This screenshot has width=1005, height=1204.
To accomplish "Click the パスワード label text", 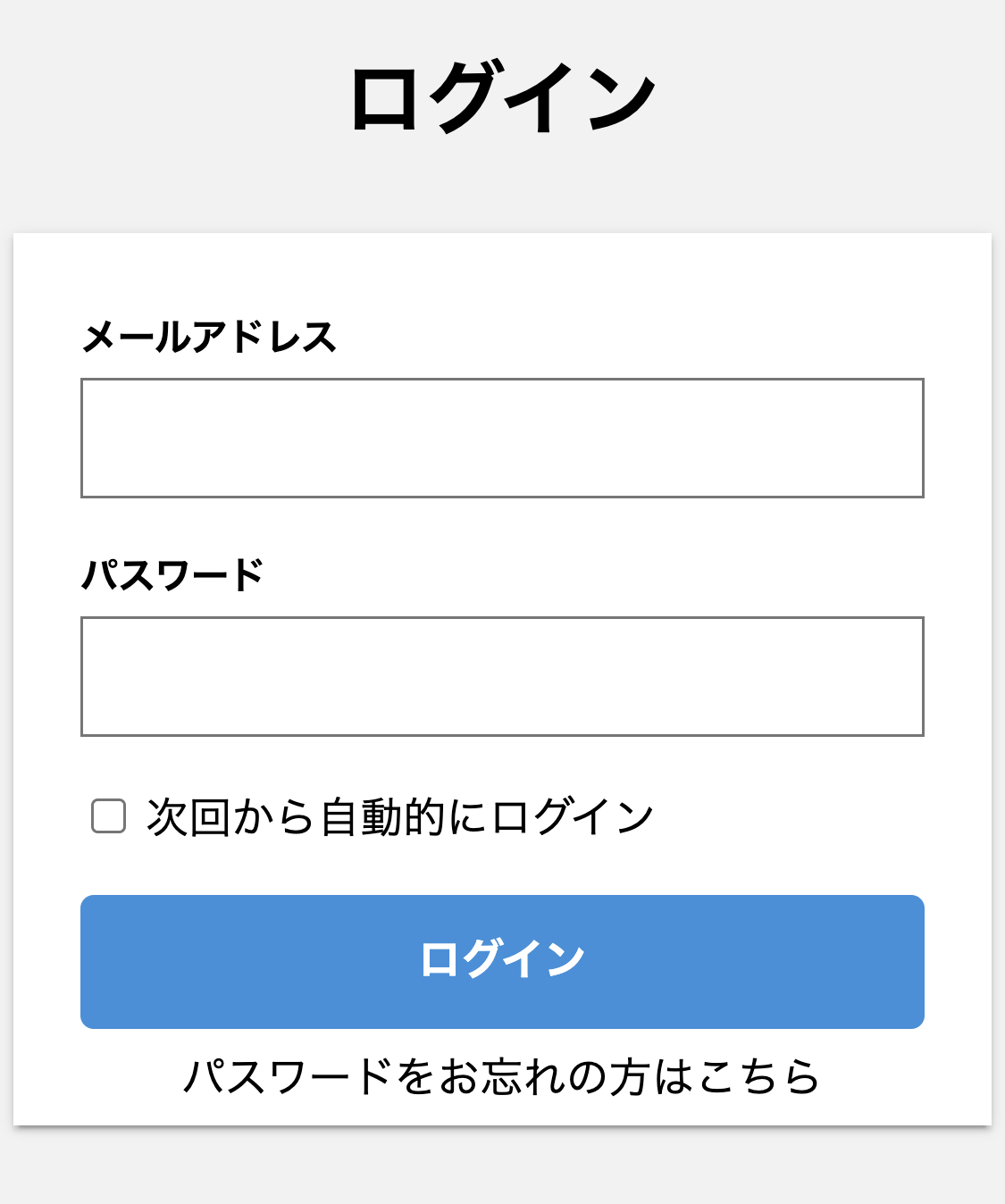I will tap(173, 575).
